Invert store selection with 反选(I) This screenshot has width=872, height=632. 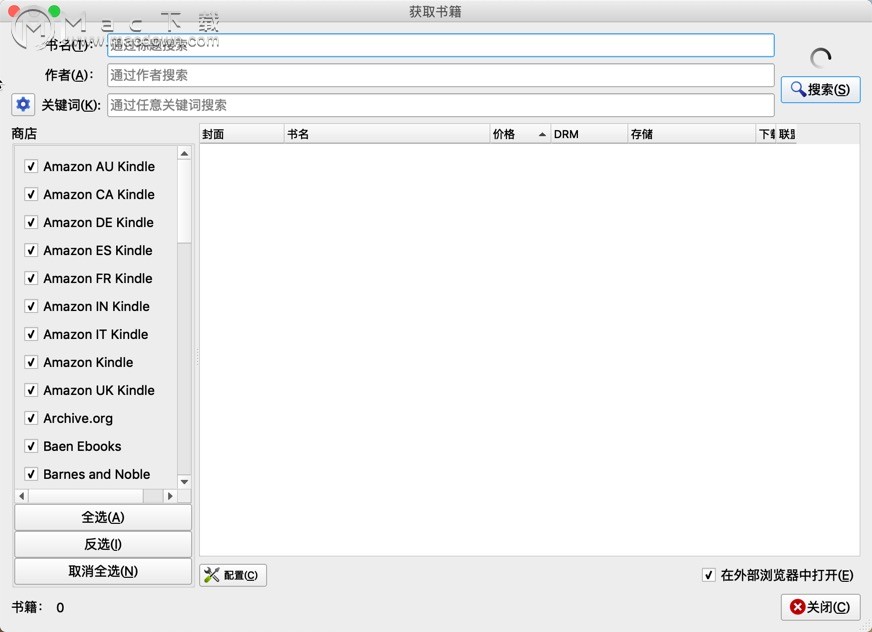(x=103, y=544)
